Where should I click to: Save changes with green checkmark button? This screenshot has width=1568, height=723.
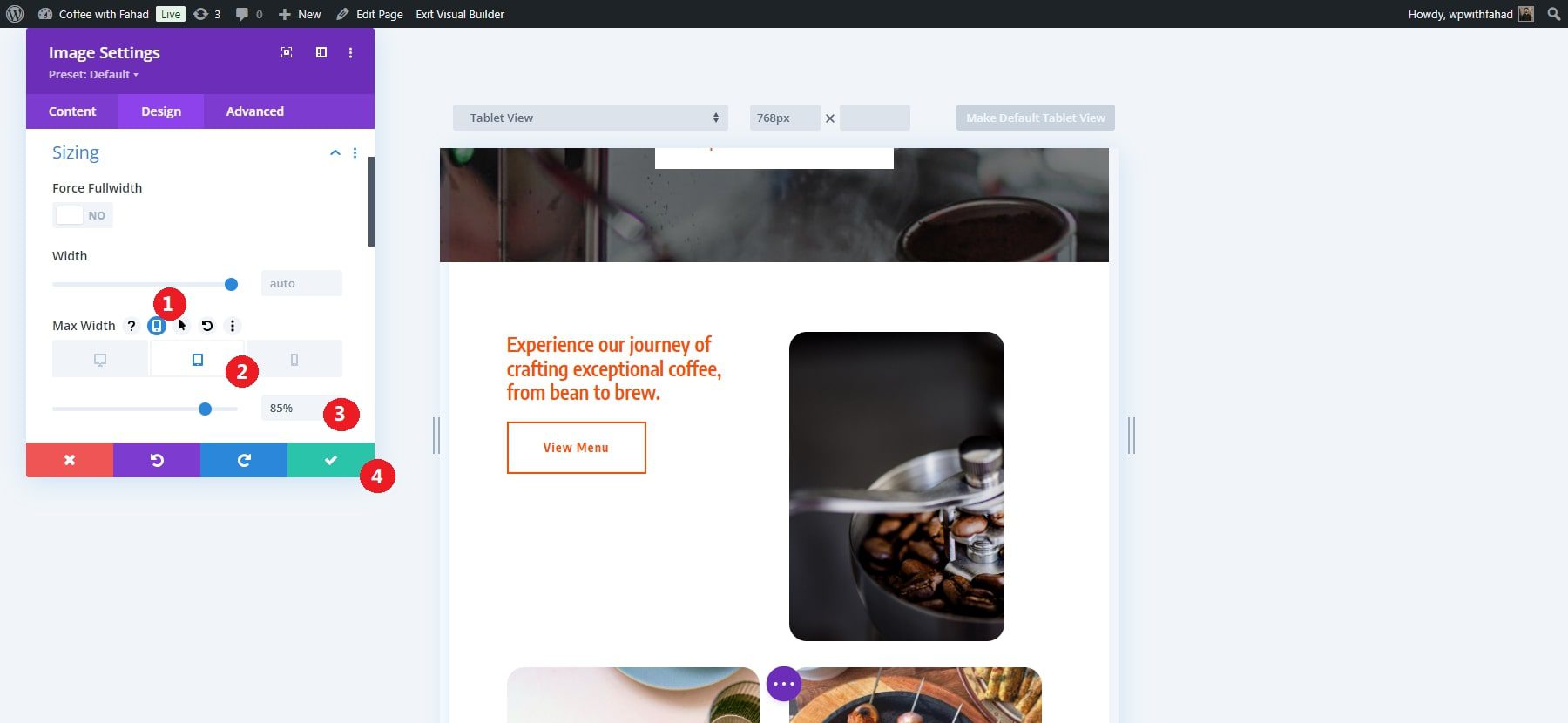coord(331,460)
